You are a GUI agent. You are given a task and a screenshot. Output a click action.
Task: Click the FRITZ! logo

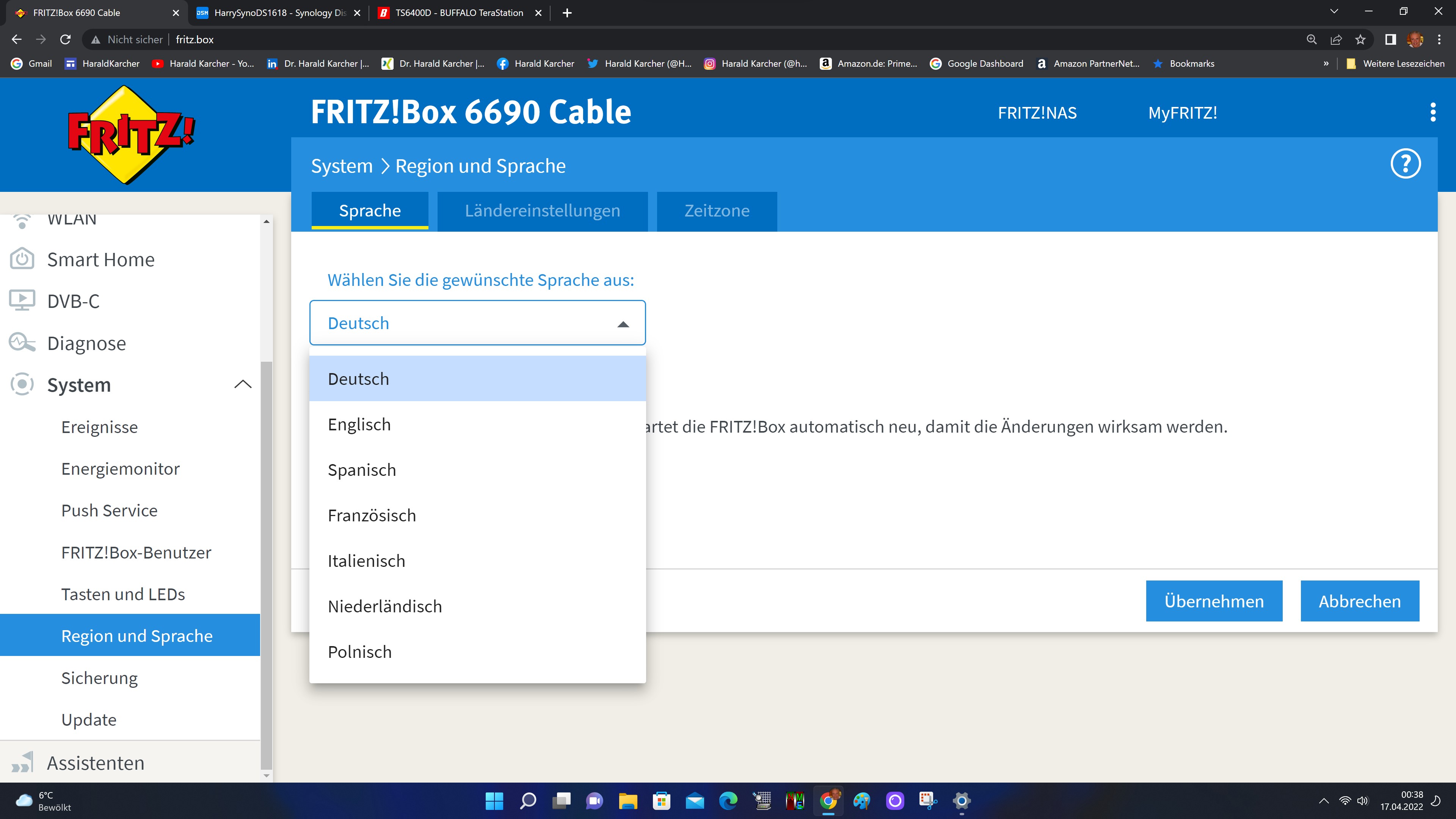pos(131,135)
